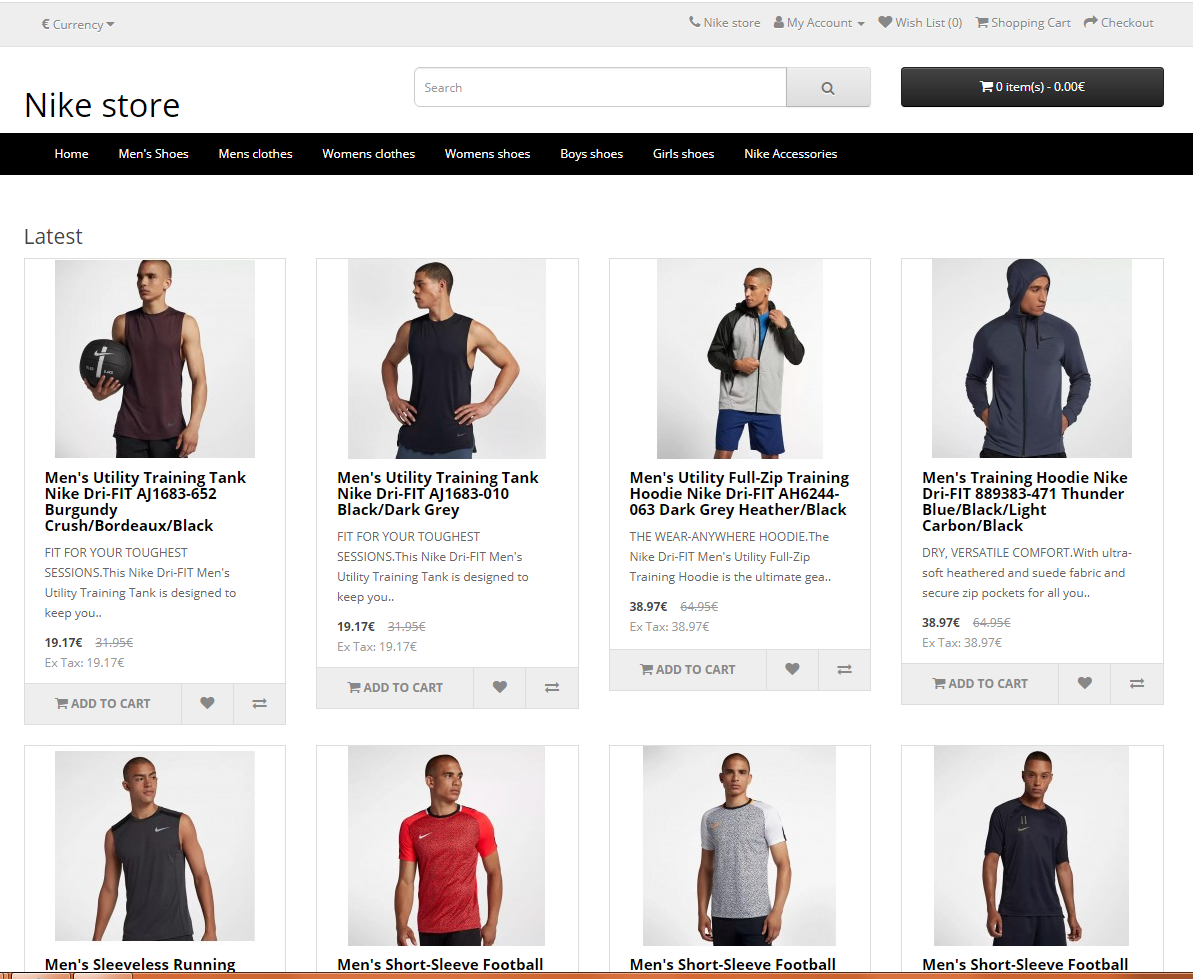Open the Mens clothes category
The width and height of the screenshot is (1193, 979).
(256, 154)
